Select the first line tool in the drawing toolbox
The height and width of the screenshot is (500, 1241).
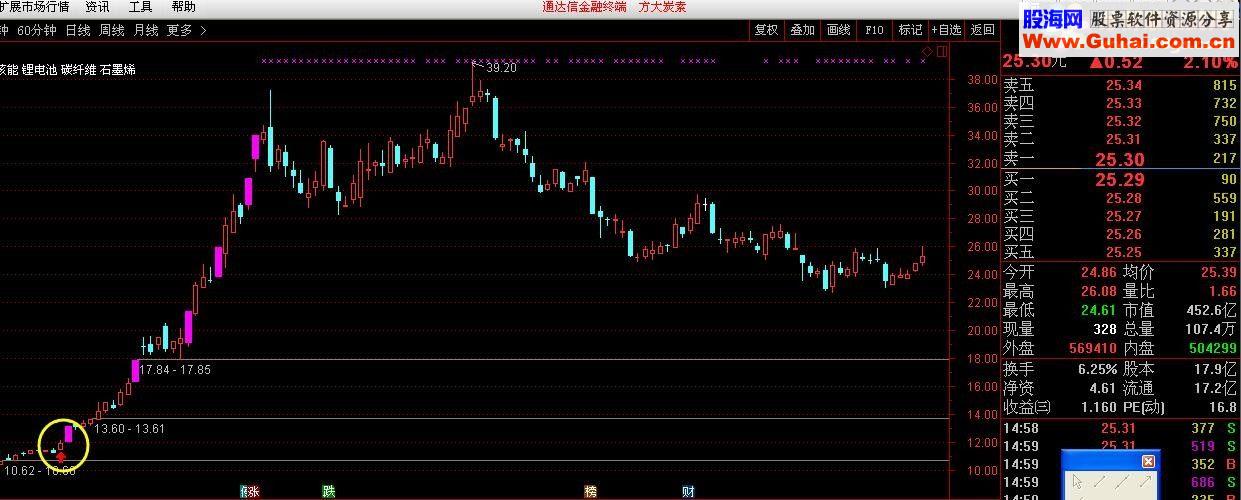[1100, 482]
